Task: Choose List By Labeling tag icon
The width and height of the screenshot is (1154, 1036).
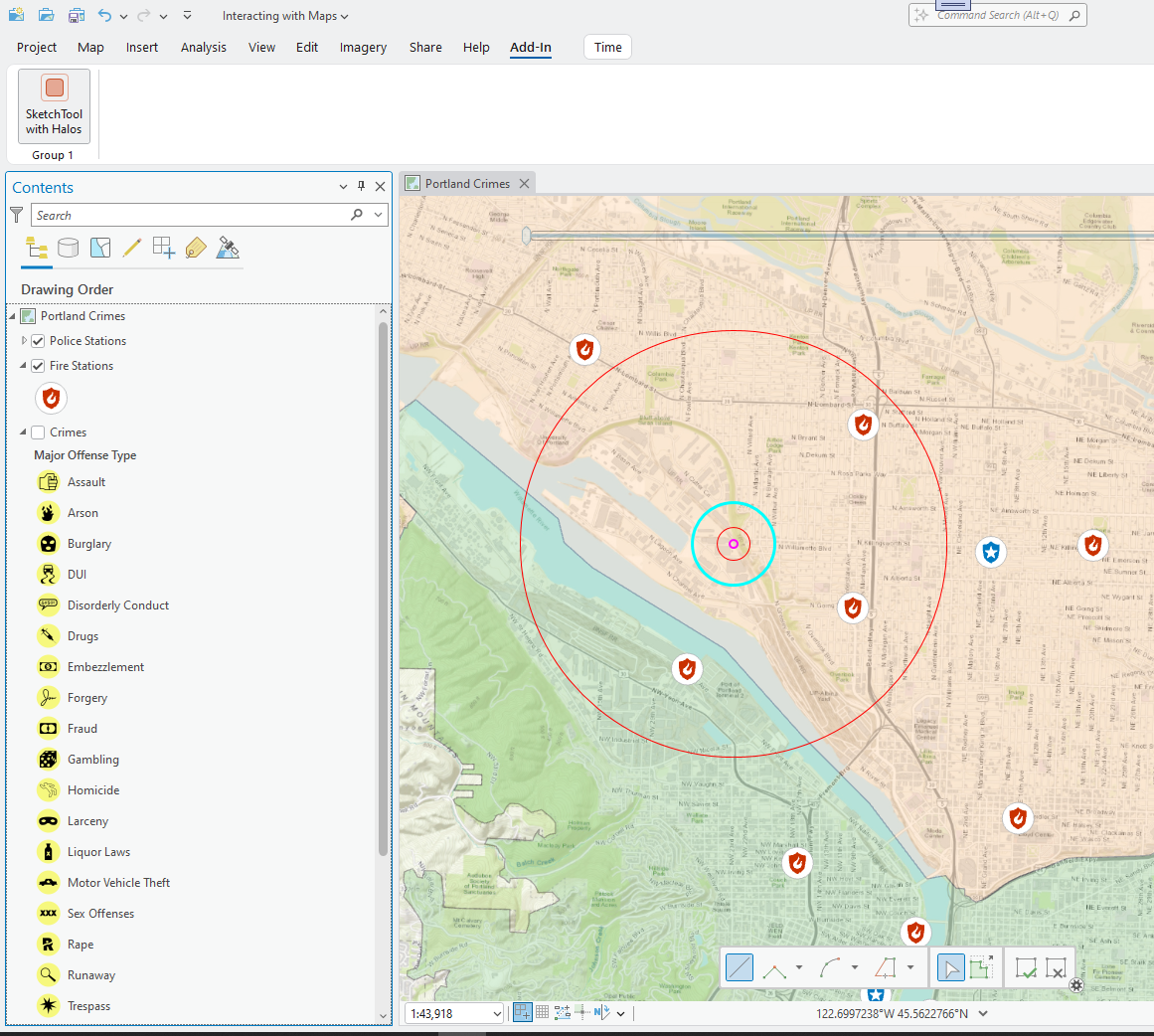Action: point(196,248)
